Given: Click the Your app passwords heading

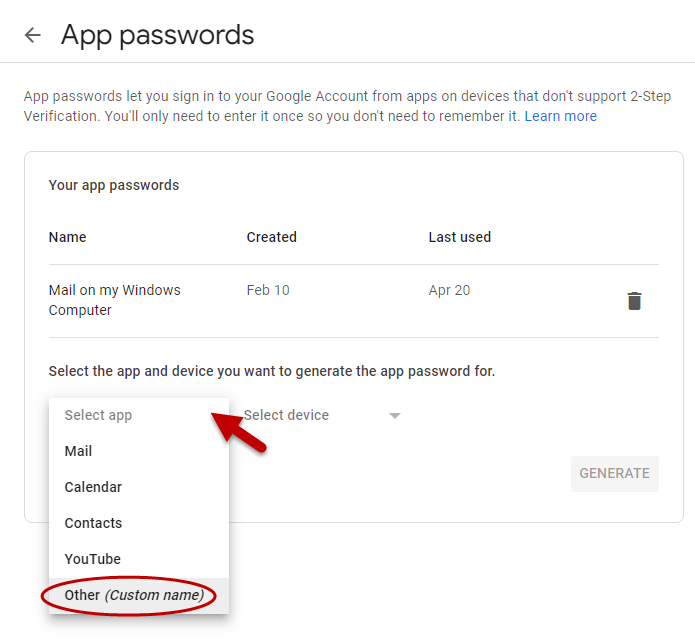Looking at the screenshot, I should pyautogui.click(x=114, y=185).
